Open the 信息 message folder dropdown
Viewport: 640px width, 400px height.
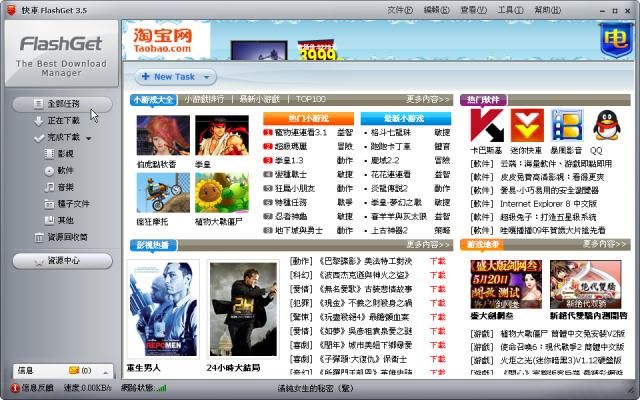pyautogui.click(x=99, y=370)
